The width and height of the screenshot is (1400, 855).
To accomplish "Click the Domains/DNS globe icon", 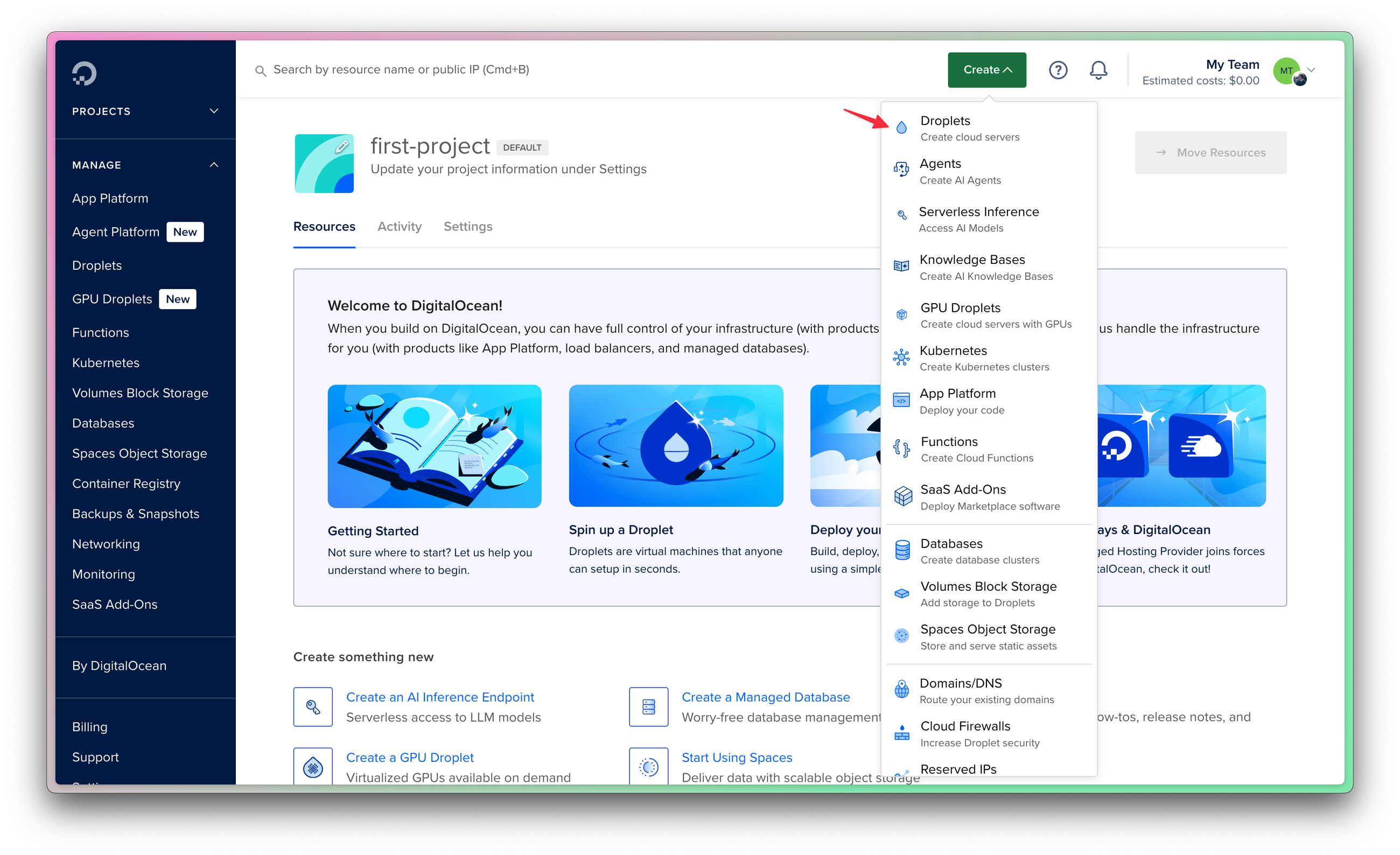I will point(902,690).
